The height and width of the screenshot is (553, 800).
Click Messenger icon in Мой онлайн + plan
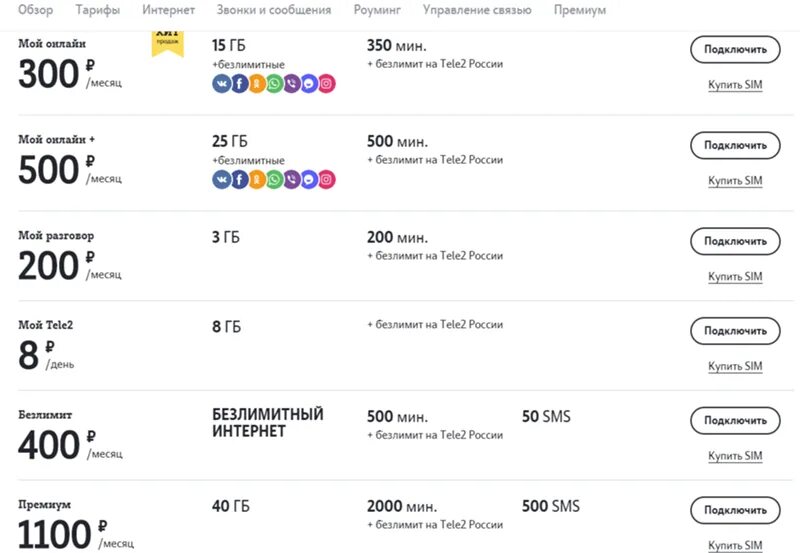coord(309,179)
